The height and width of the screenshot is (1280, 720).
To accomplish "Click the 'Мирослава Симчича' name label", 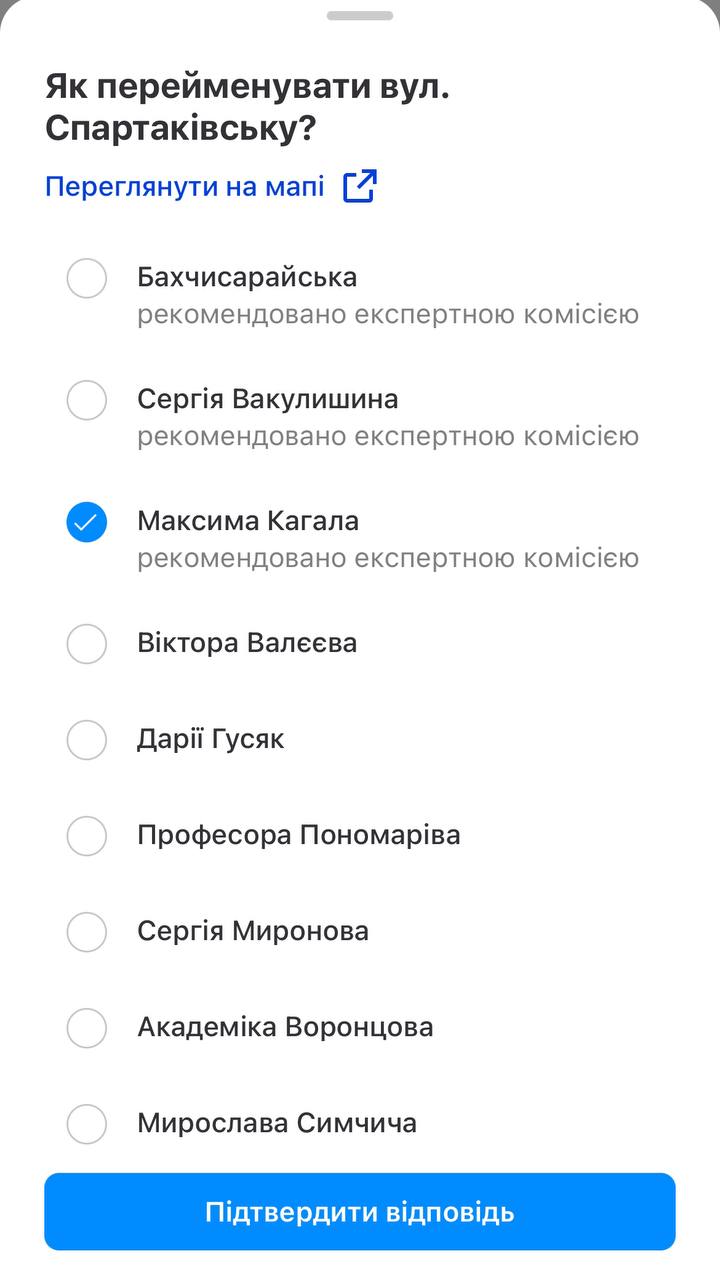I will (277, 1123).
